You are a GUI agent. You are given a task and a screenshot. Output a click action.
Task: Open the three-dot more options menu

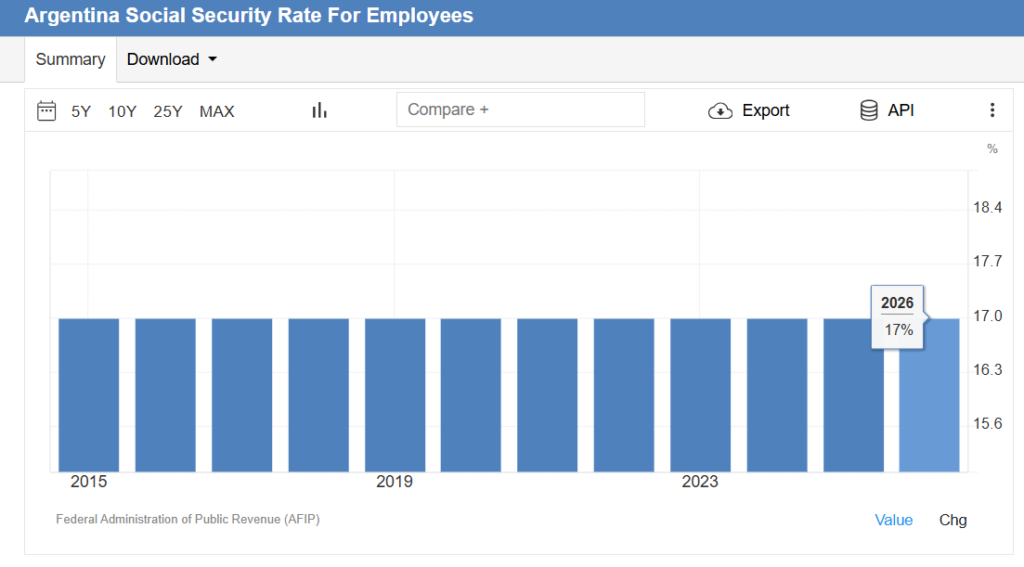point(992,111)
